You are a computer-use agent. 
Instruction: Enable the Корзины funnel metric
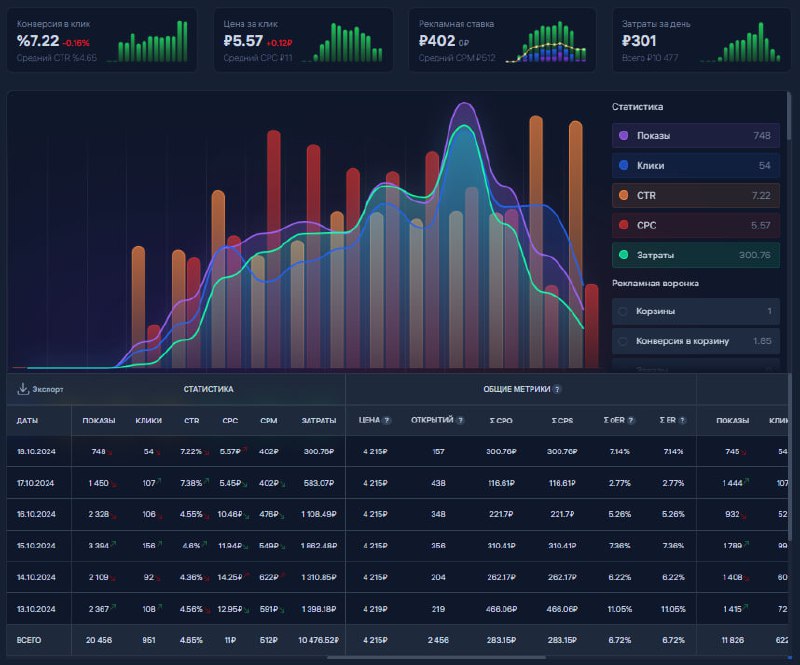pos(696,311)
